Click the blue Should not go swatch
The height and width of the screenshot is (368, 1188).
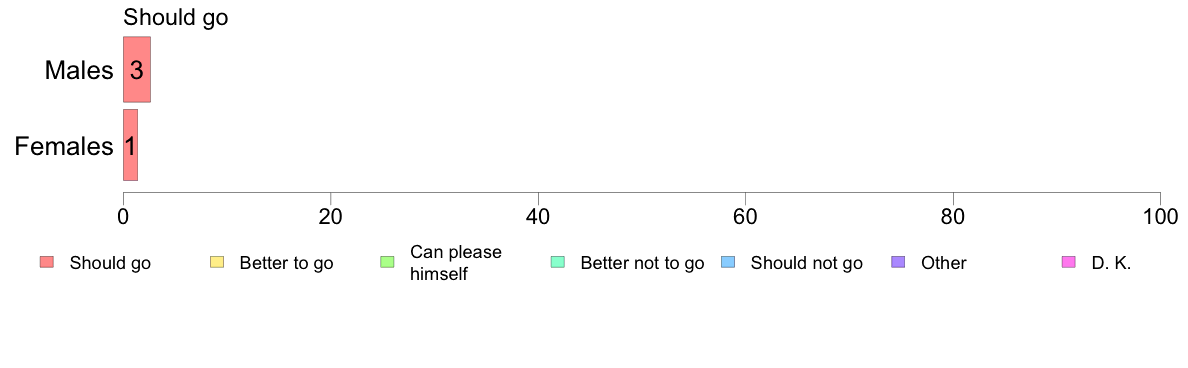pyautogui.click(x=728, y=263)
